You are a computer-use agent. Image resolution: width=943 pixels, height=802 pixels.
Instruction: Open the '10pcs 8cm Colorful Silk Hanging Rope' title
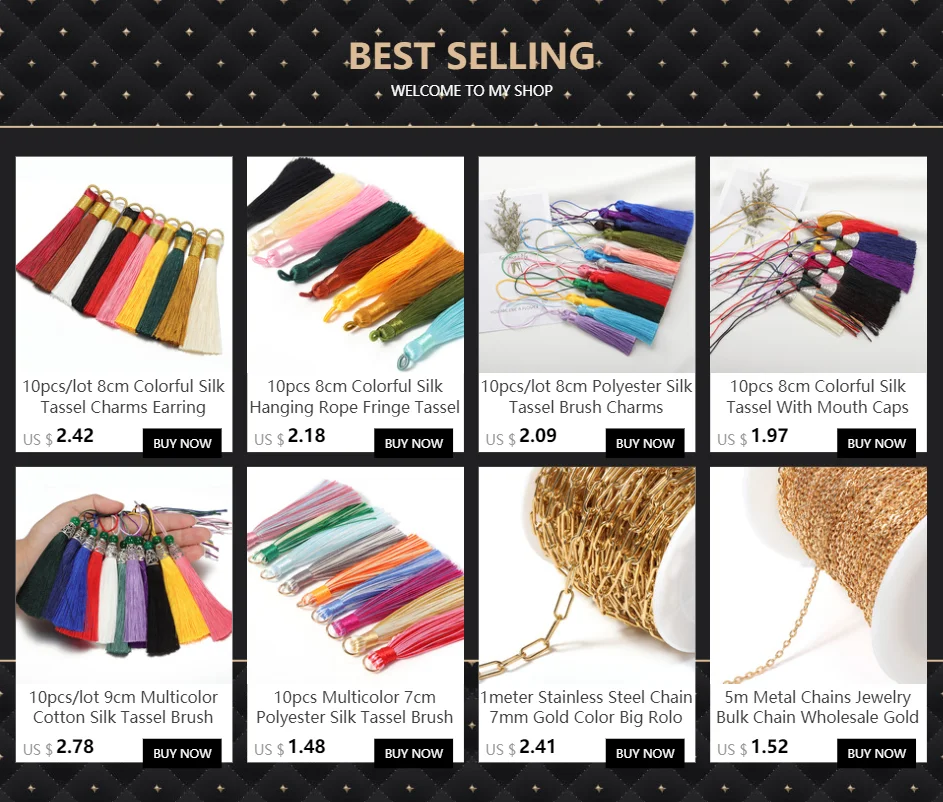pyautogui.click(x=355, y=397)
